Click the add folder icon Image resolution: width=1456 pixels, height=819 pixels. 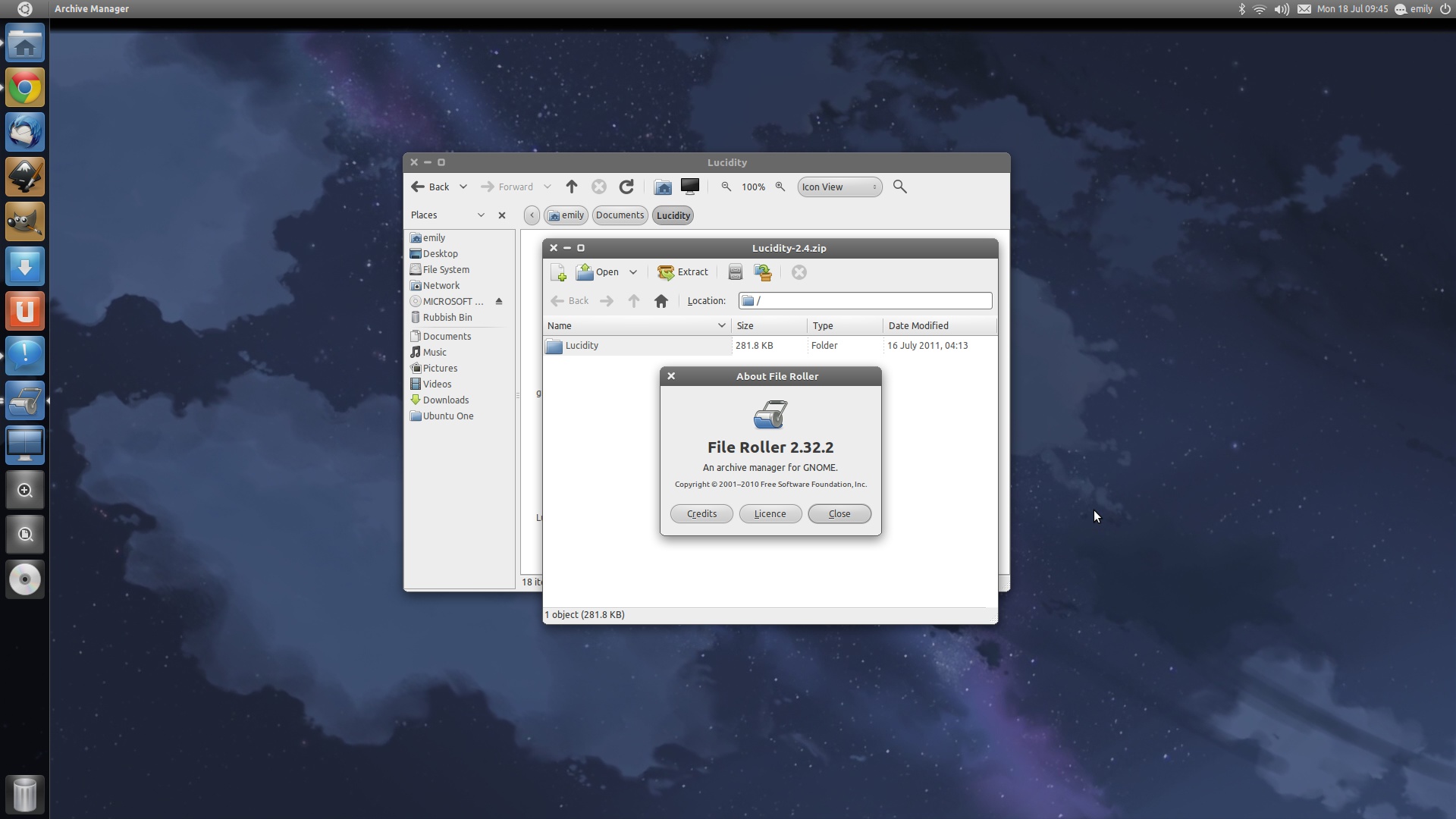[763, 272]
